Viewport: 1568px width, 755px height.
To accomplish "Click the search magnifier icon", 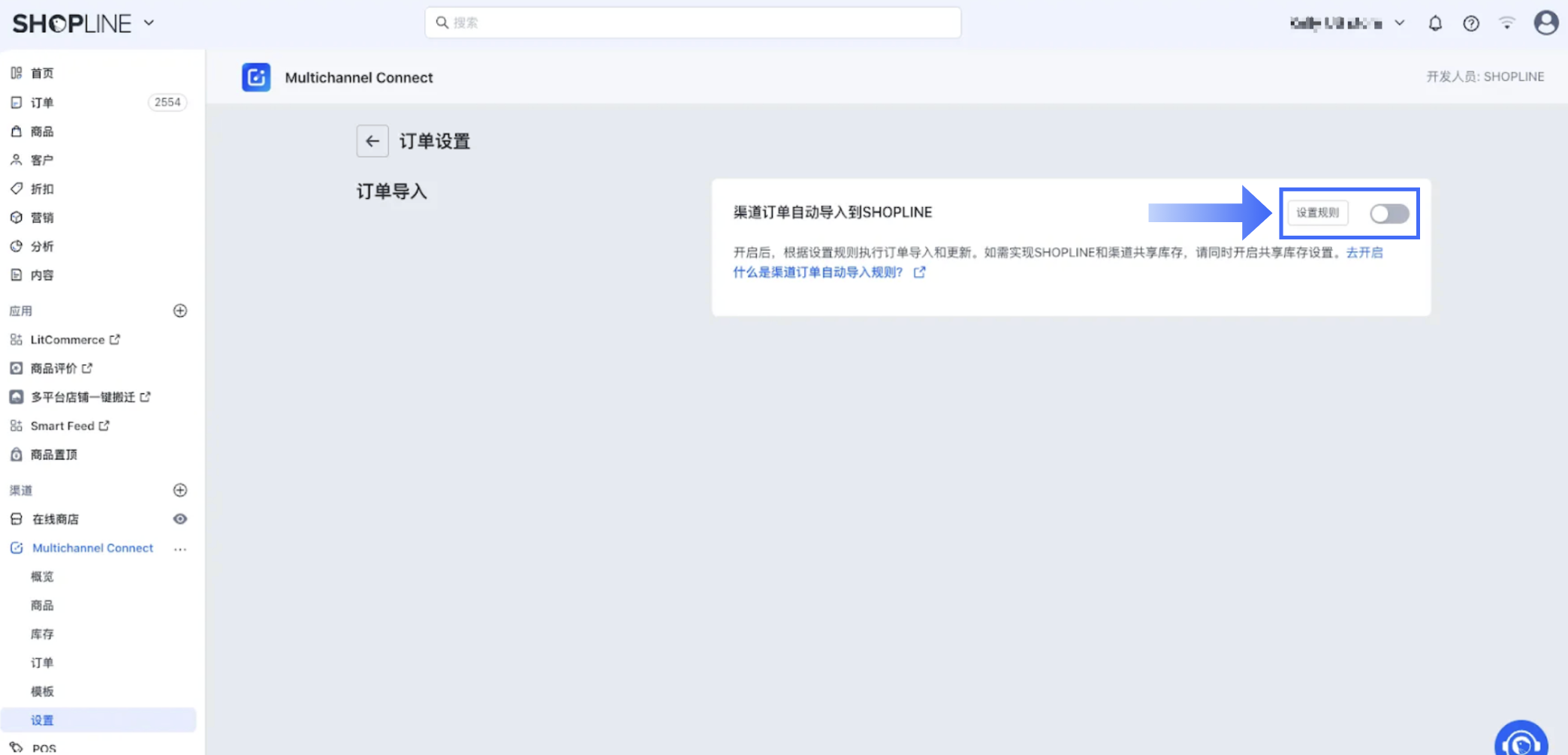I will [442, 23].
